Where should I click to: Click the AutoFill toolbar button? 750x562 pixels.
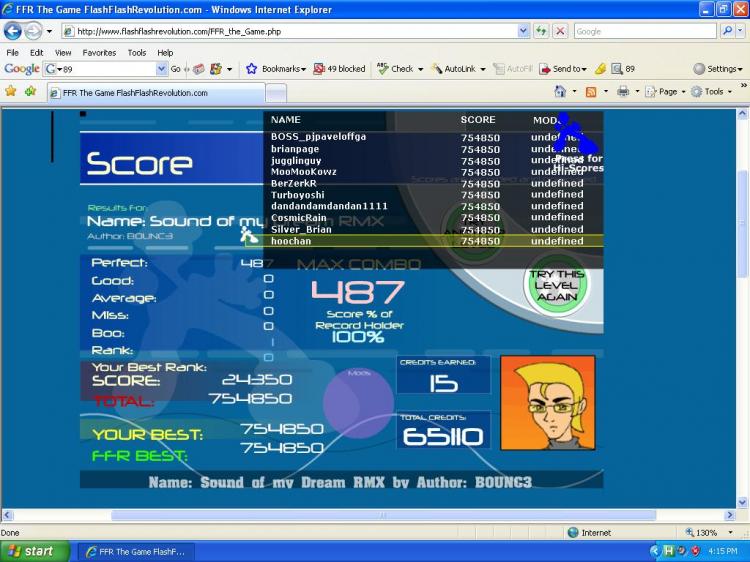coord(513,69)
